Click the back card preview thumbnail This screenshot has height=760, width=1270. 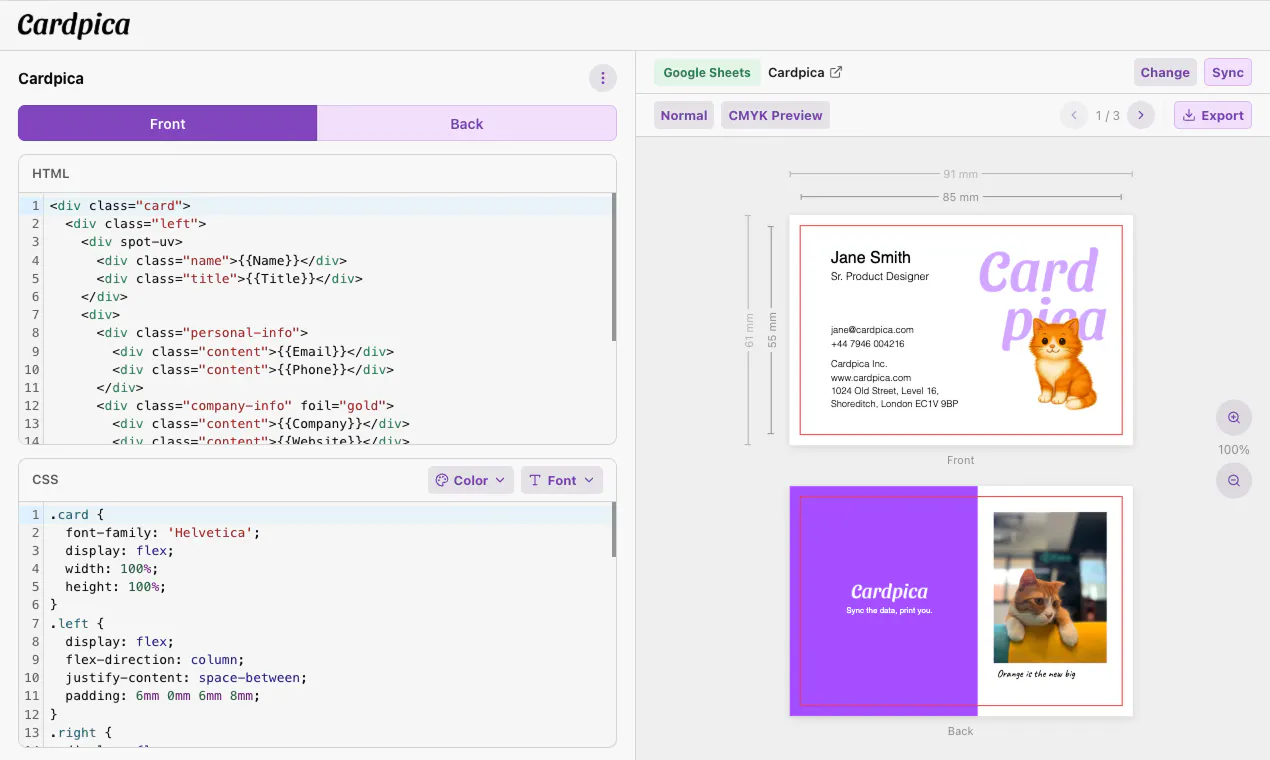tap(961, 601)
